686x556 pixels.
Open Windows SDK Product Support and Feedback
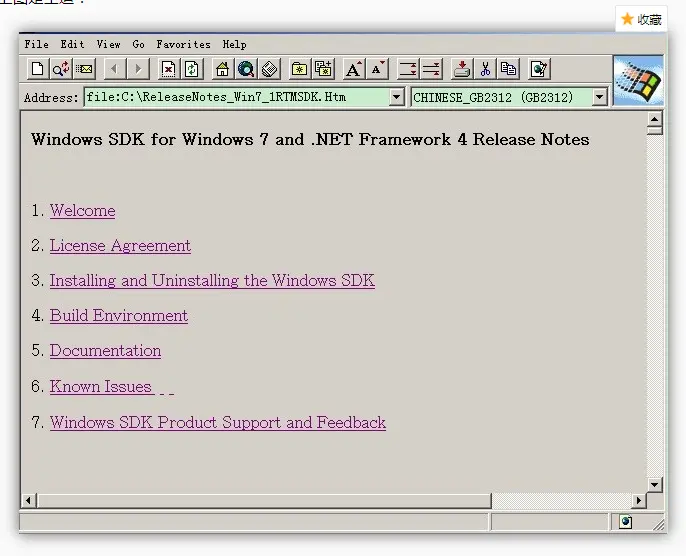click(218, 422)
